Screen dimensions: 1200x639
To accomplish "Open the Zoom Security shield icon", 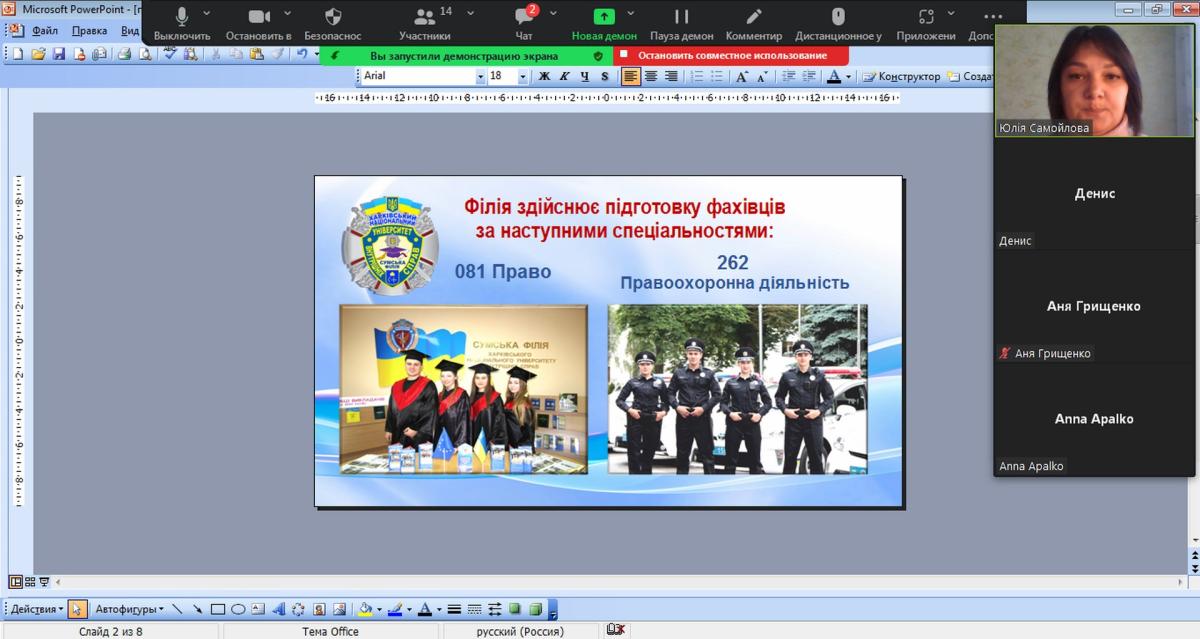I will tap(333, 17).
